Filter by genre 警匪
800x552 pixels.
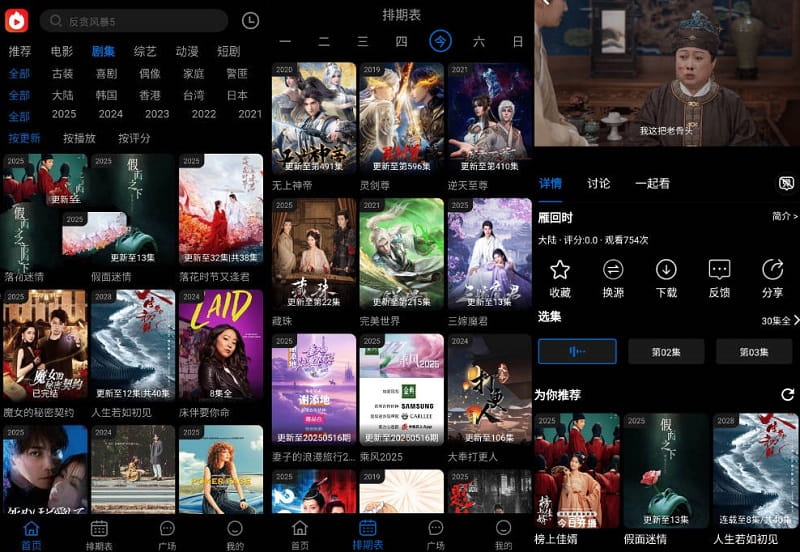[237, 73]
